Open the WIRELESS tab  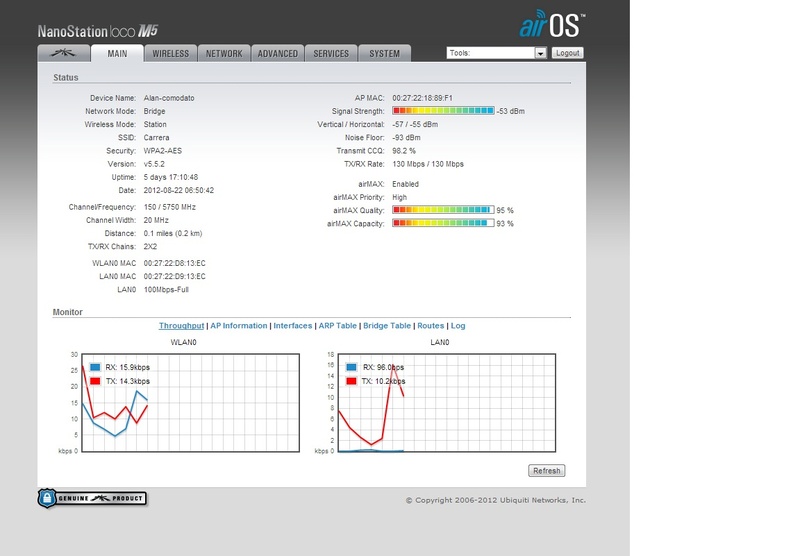170,53
